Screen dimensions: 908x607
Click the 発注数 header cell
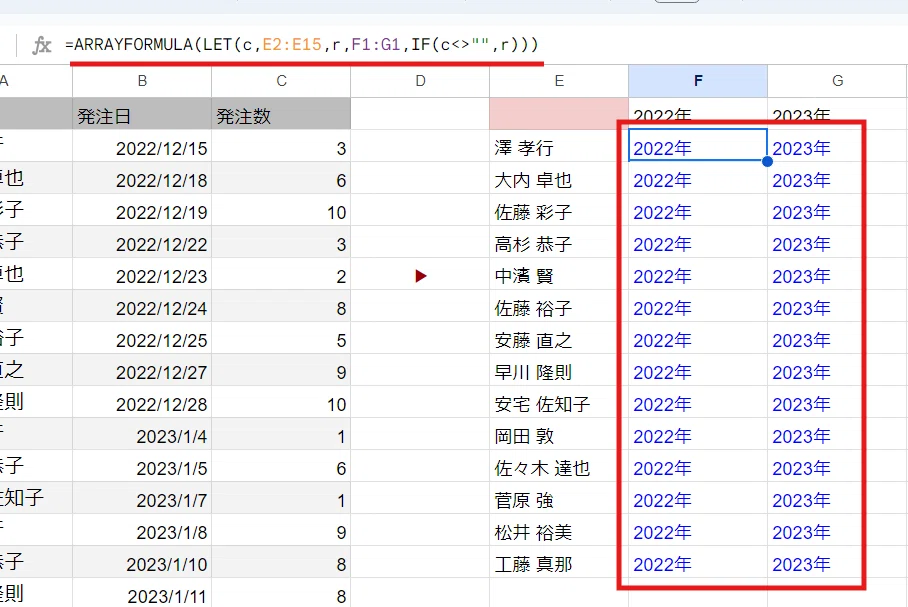[x=281, y=114]
